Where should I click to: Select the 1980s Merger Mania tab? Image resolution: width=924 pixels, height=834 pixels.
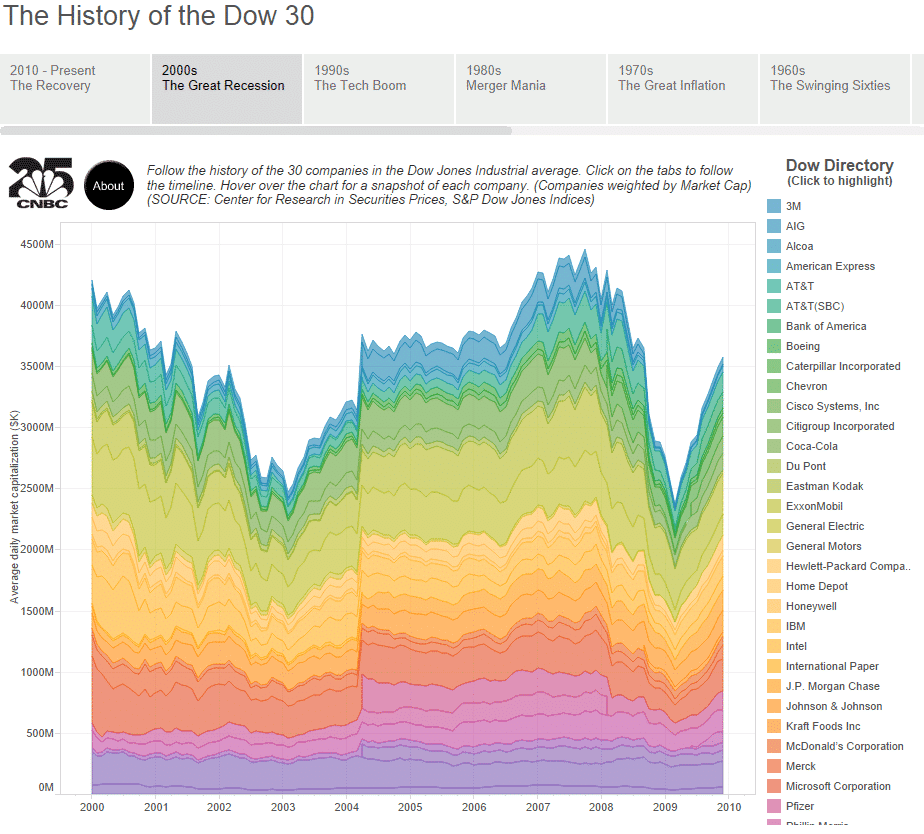tap(530, 88)
